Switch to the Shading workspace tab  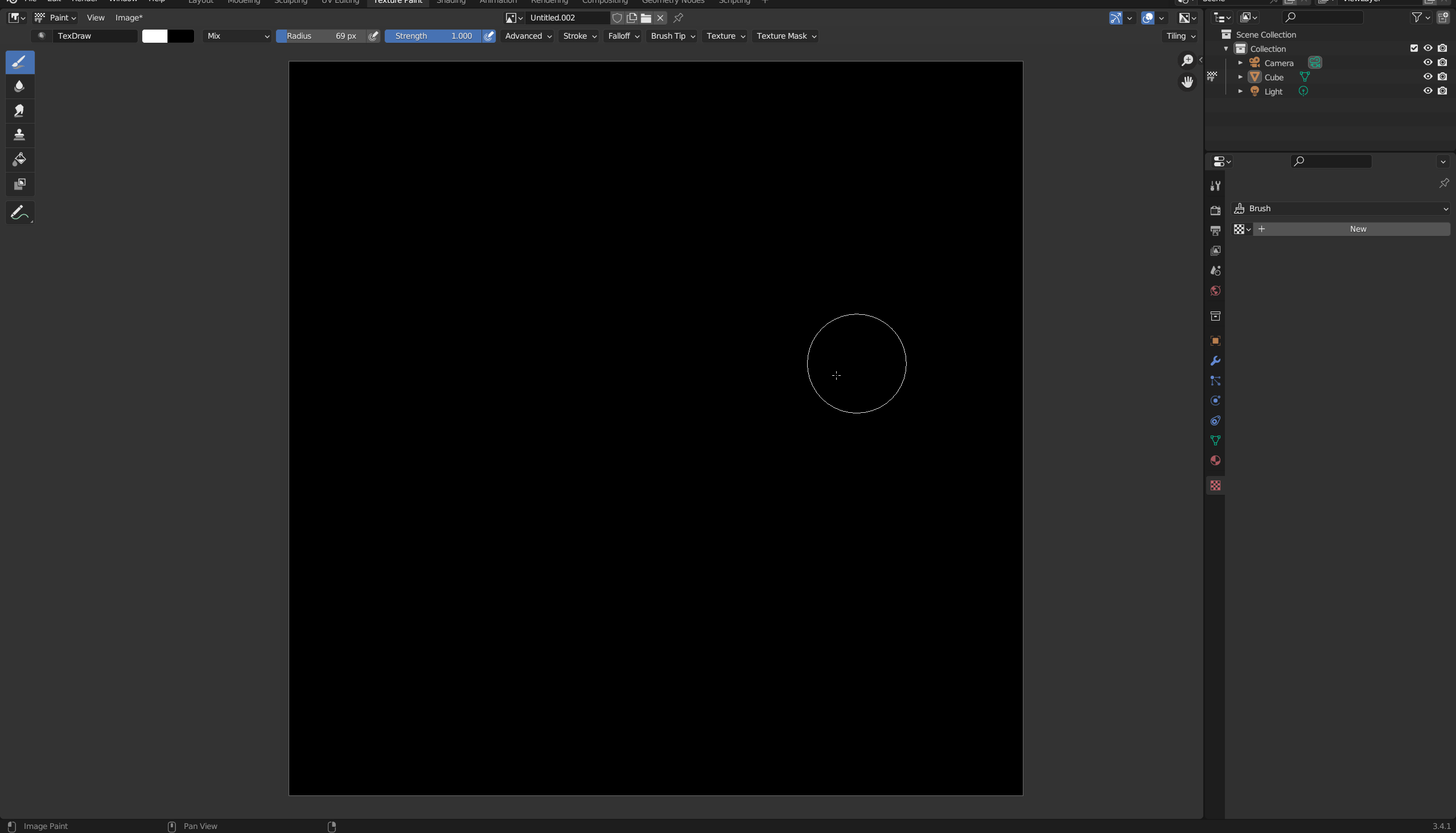point(451,2)
